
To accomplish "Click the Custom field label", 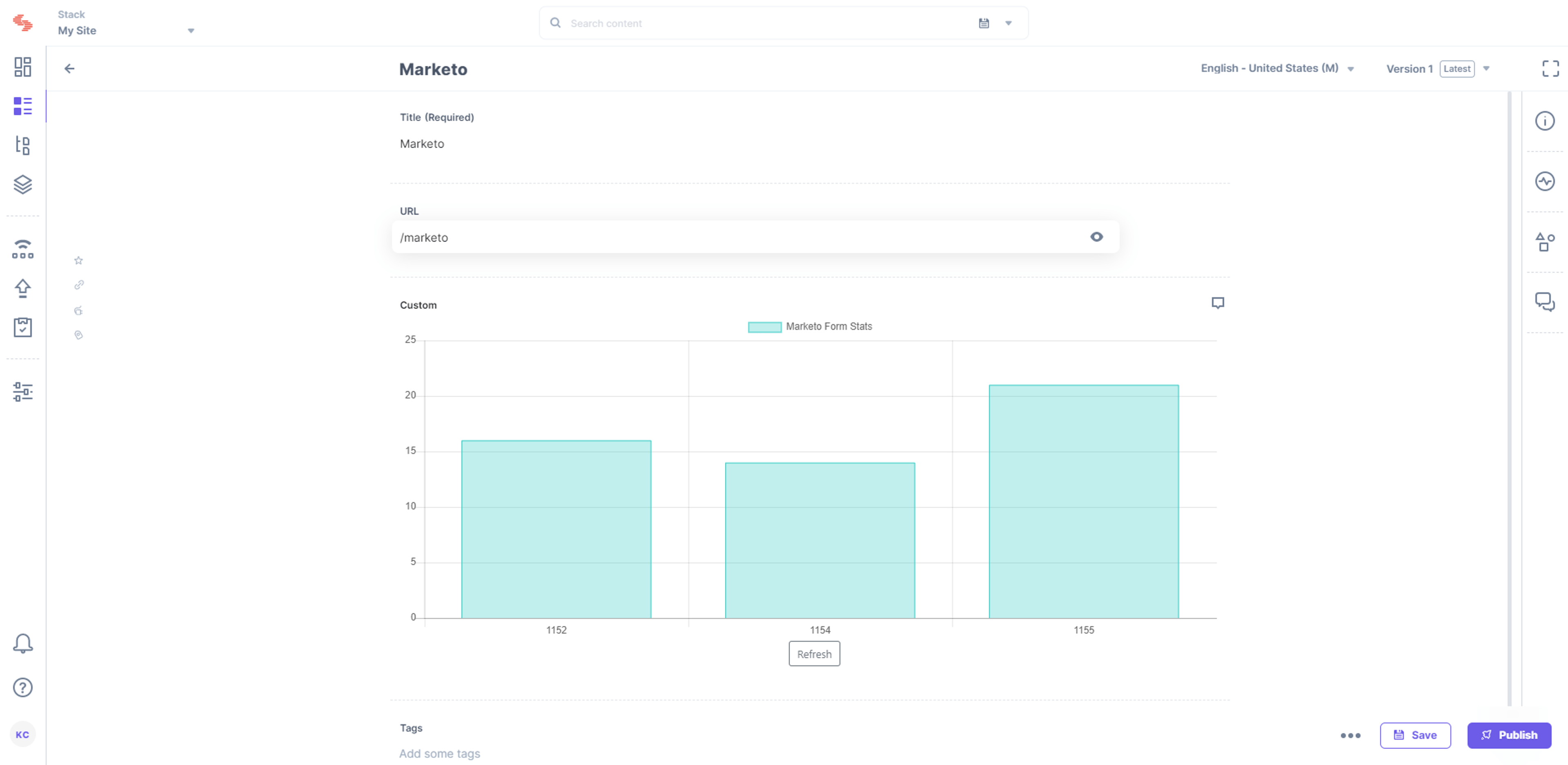I will tap(418, 305).
